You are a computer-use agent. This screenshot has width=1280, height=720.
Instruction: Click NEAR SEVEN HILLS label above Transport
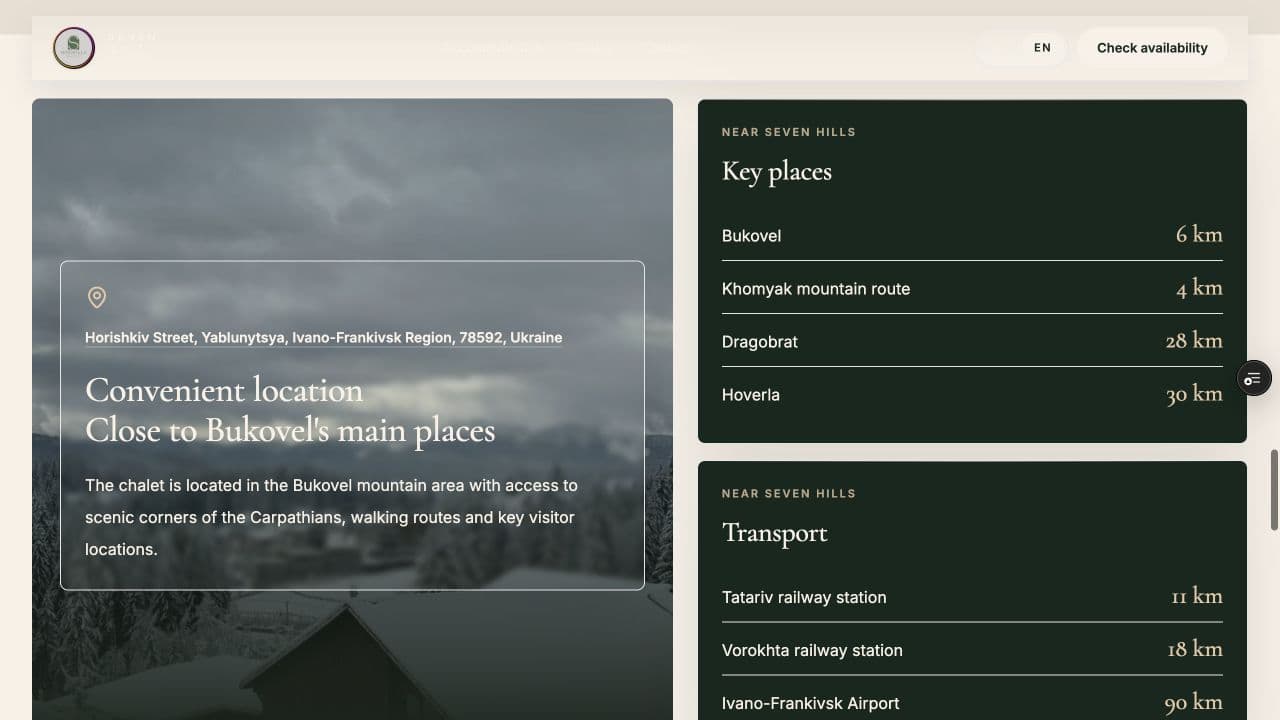(789, 494)
